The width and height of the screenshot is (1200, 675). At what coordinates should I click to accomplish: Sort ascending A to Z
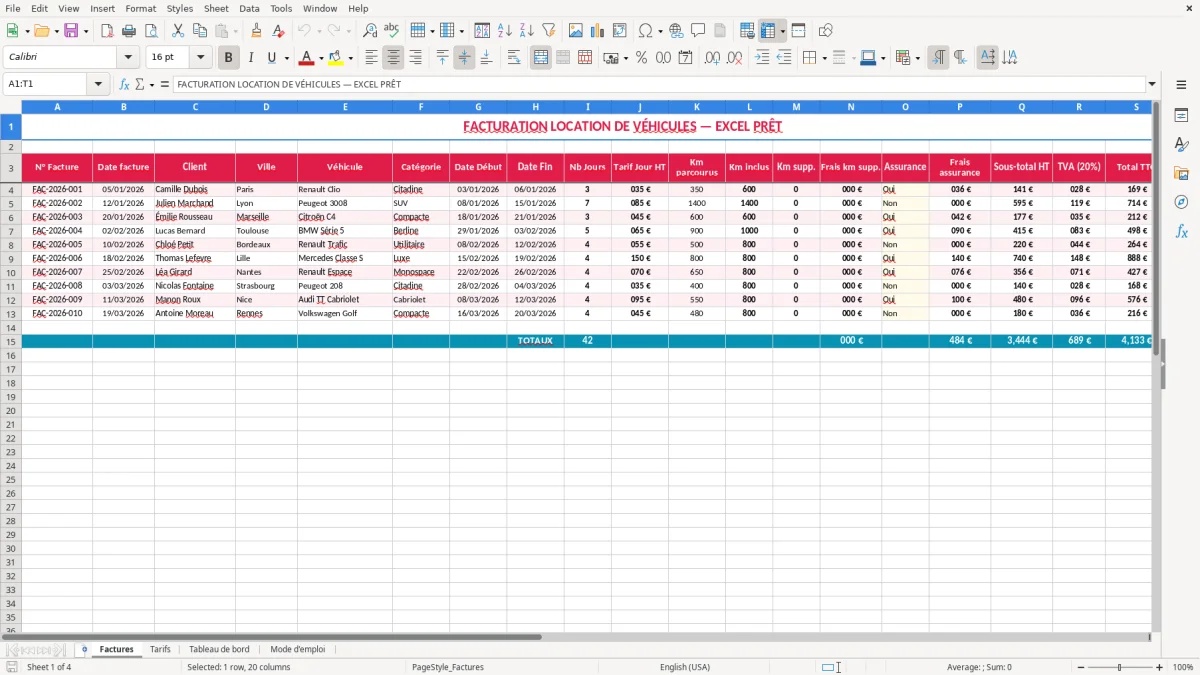click(x=504, y=31)
